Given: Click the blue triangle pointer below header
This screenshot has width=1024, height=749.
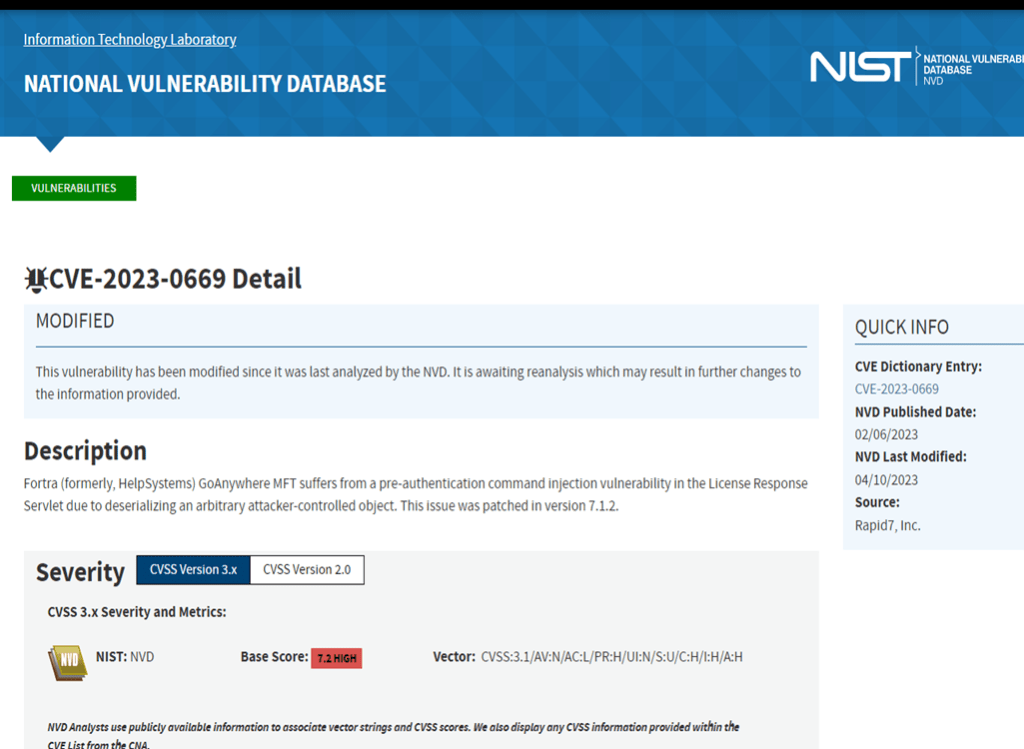Looking at the screenshot, I should click(49, 144).
